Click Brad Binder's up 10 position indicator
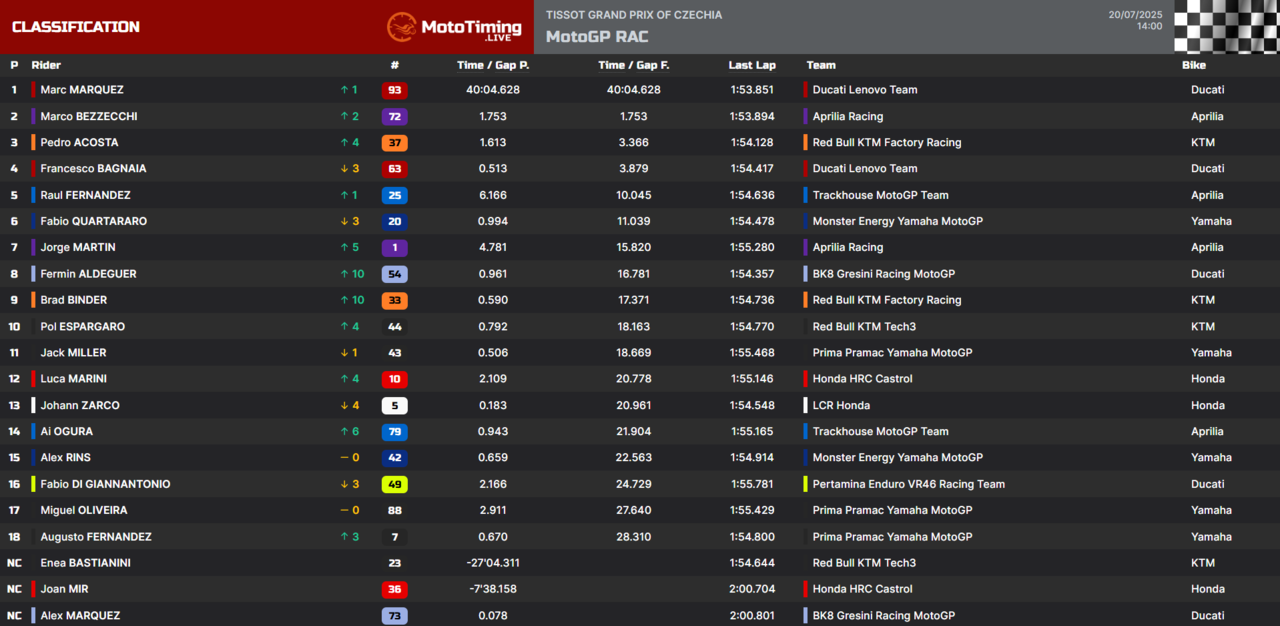This screenshot has width=1280, height=626. coord(351,300)
